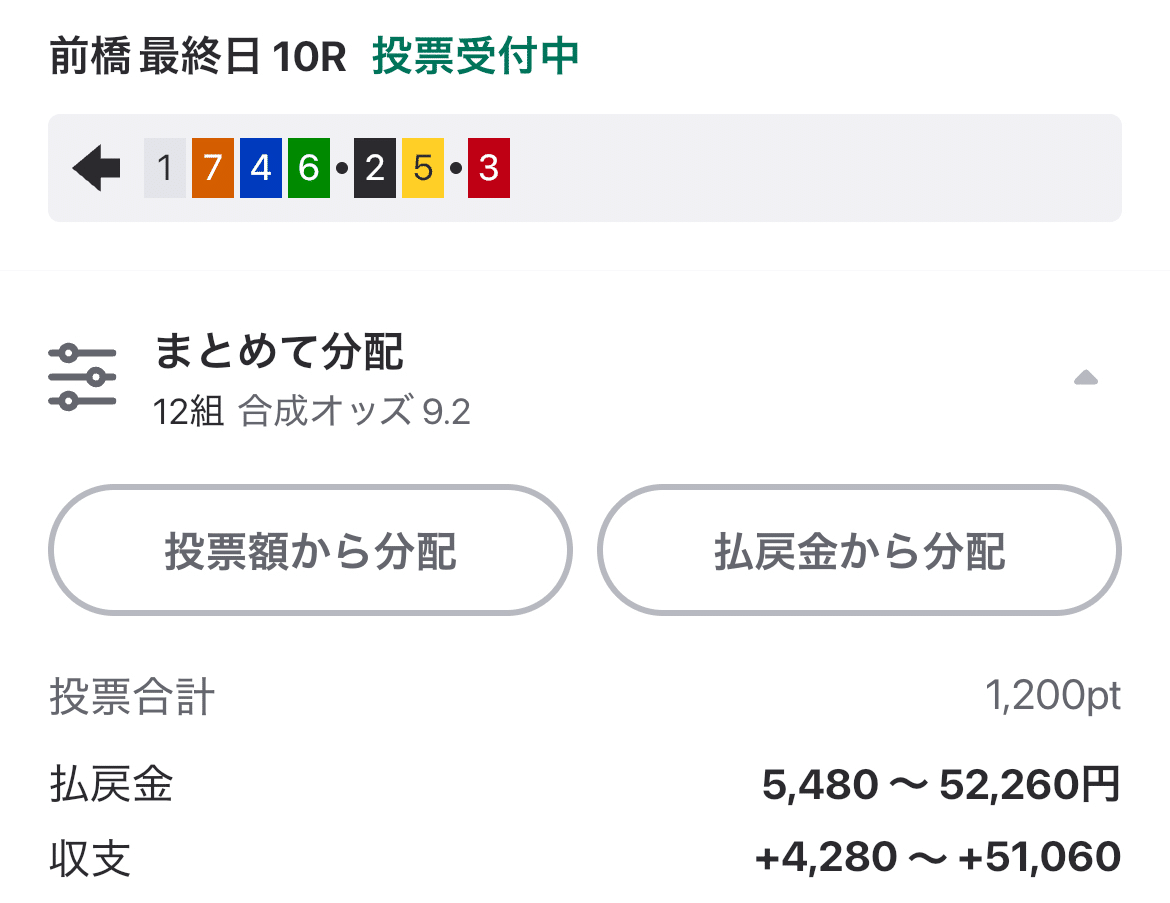This screenshot has width=1170, height=903.
Task: Select the black number 2 badge
Action: pos(374,168)
